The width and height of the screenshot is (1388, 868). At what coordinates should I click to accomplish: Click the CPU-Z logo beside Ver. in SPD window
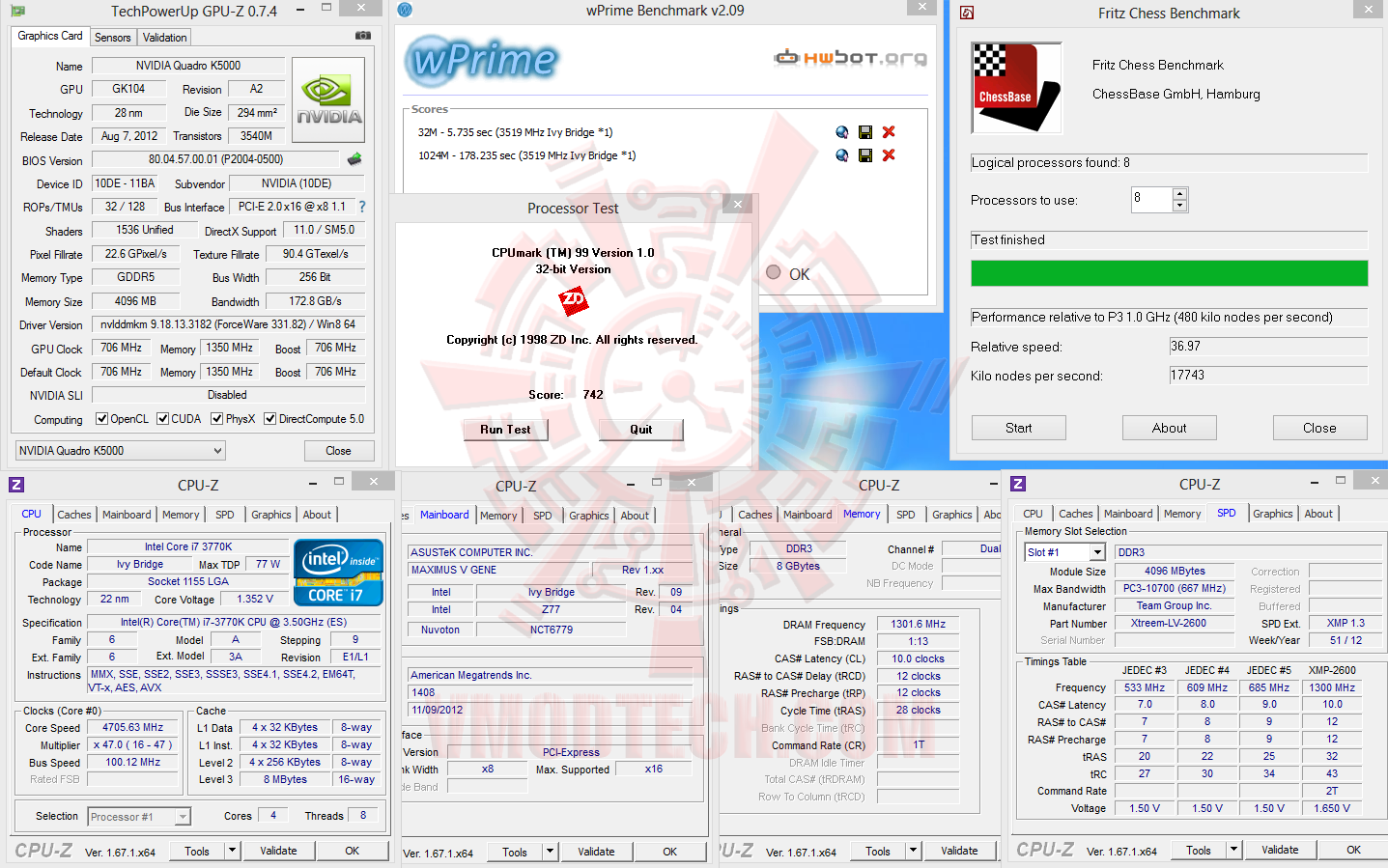(x=1045, y=850)
